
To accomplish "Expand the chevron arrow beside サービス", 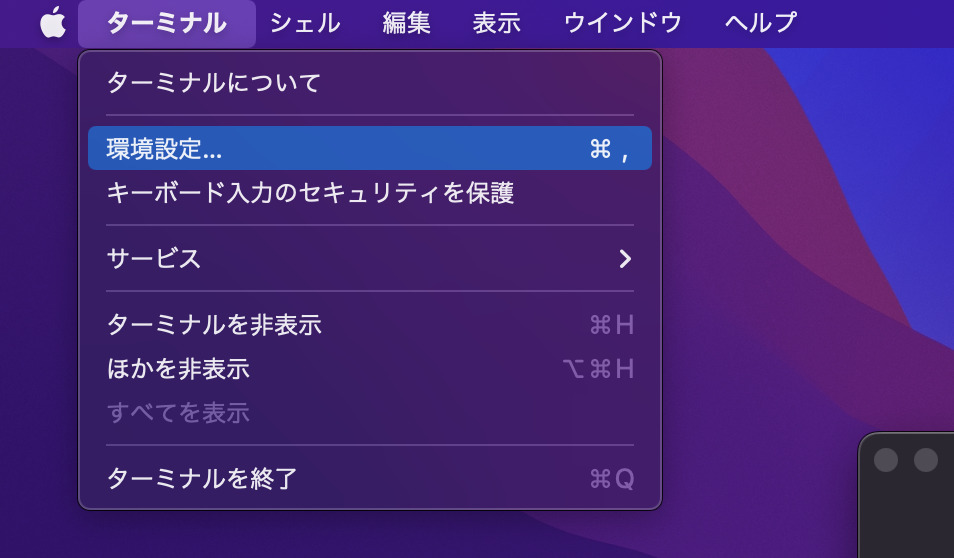I will point(625,259).
